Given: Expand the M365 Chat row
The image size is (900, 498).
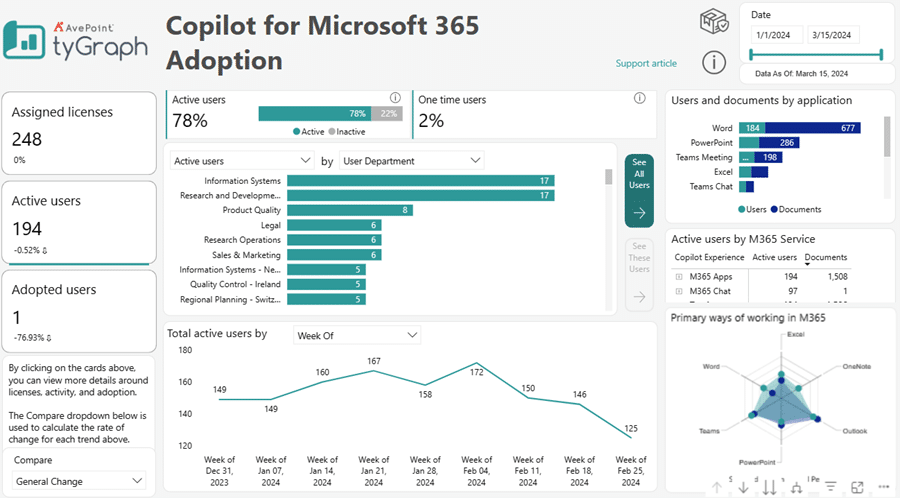Looking at the screenshot, I should pos(679,291).
